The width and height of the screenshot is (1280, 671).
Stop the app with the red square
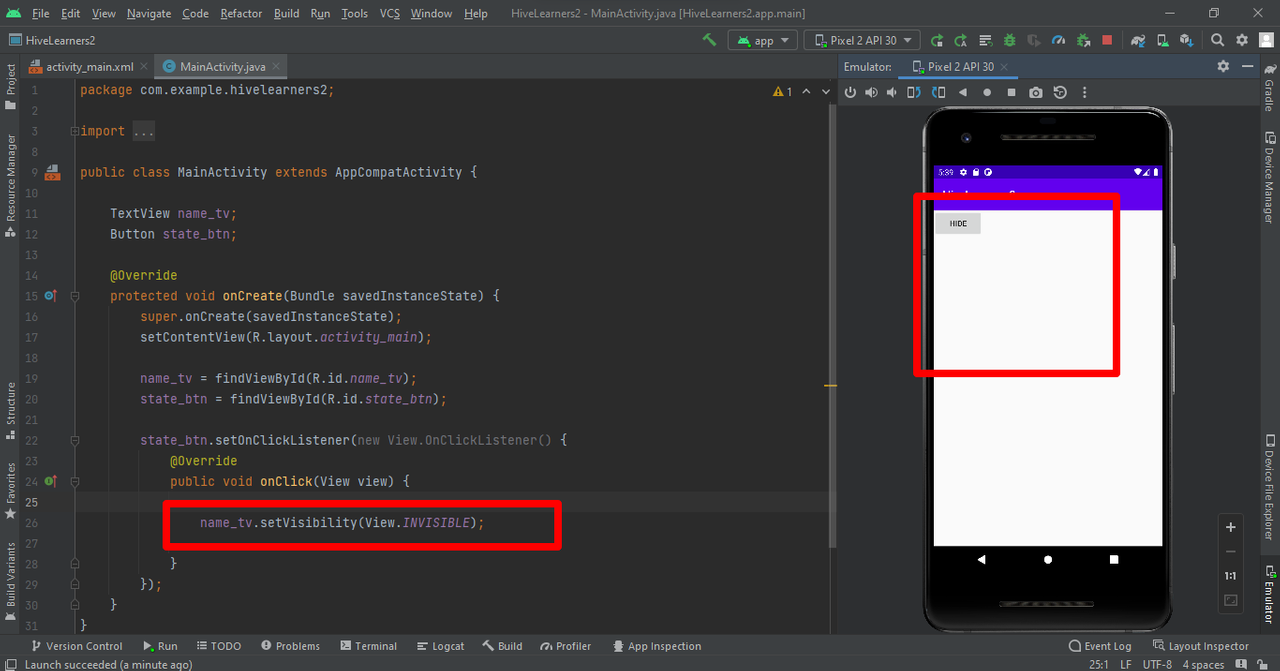point(1107,40)
